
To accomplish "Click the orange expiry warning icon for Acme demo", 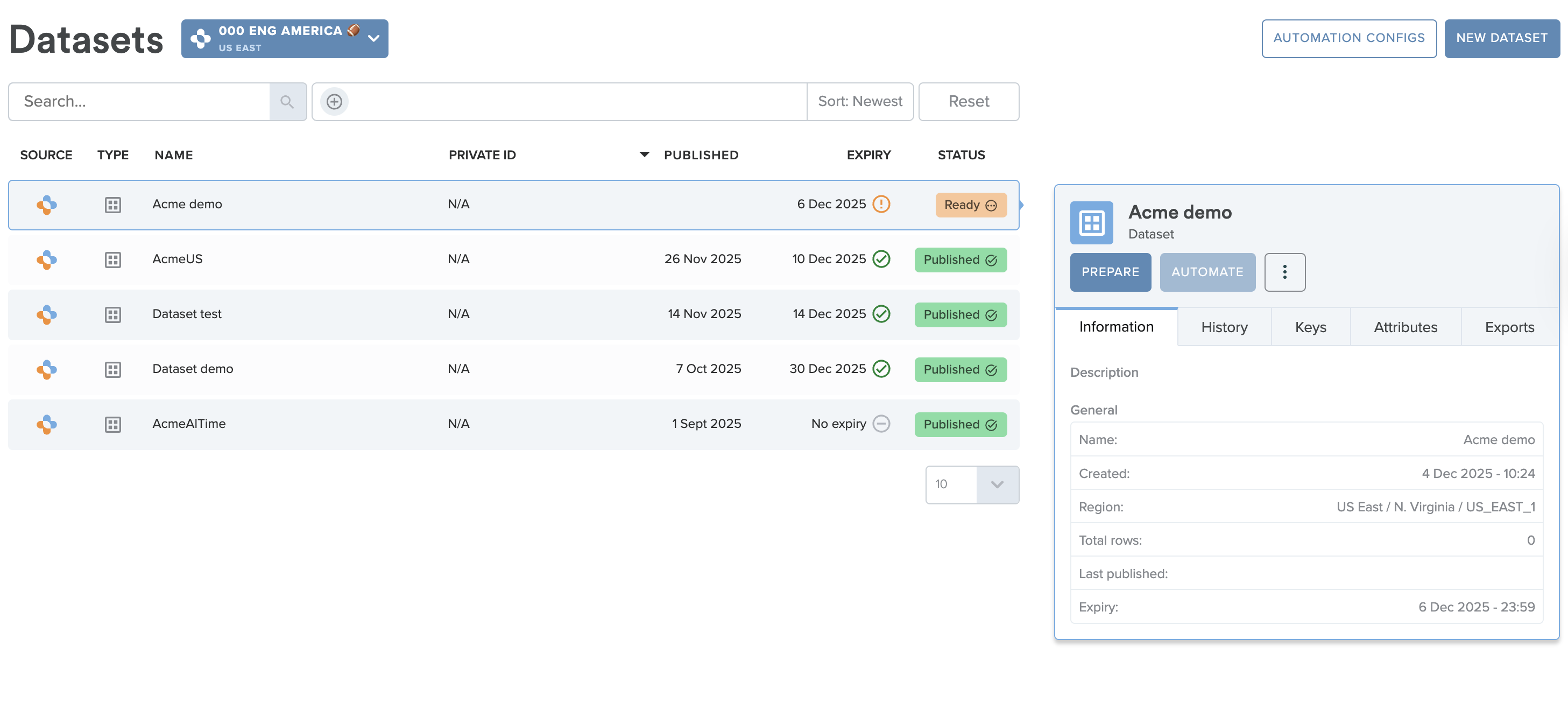I will click(x=881, y=204).
